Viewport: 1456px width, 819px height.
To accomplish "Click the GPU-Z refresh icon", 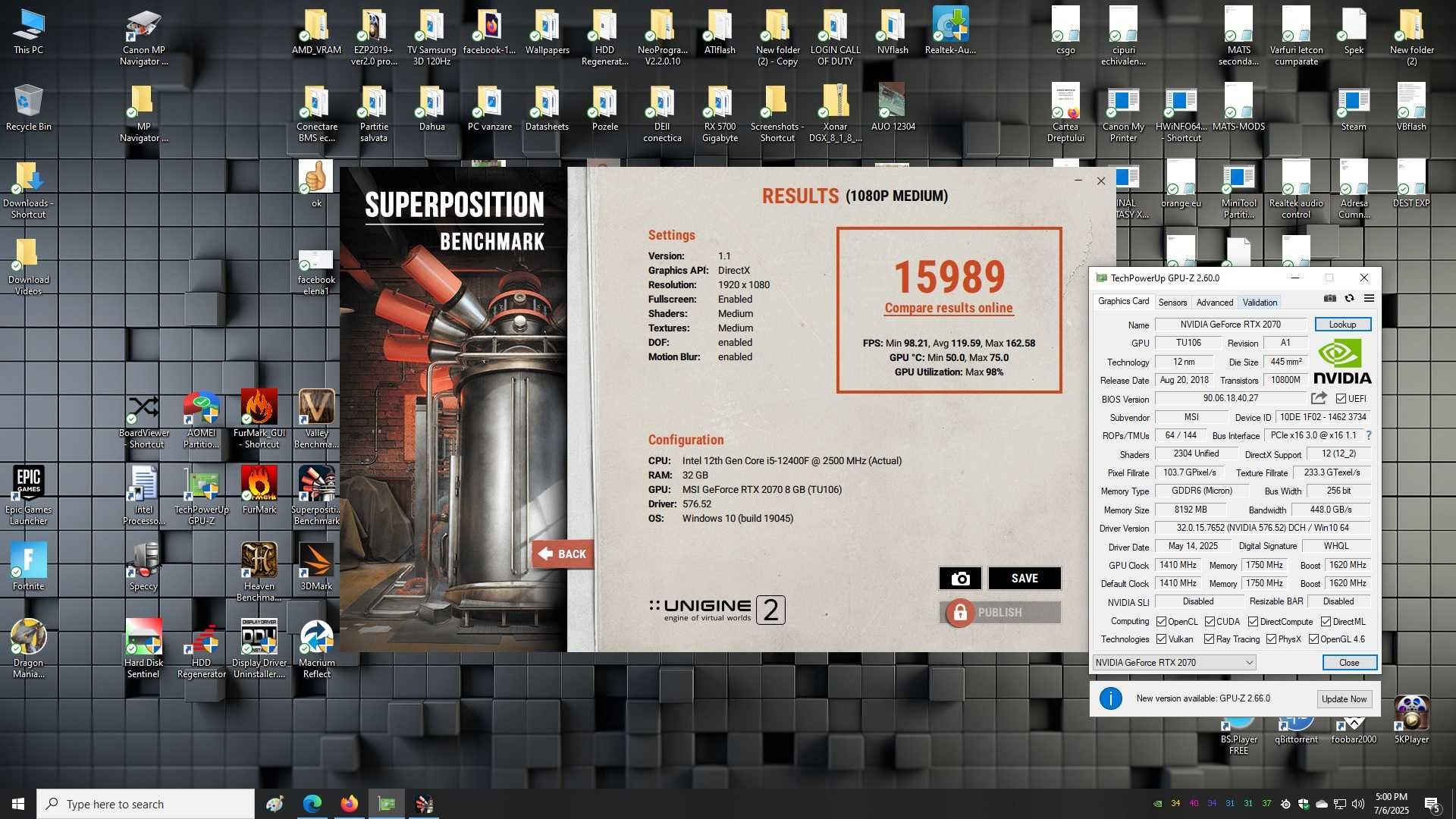I will coord(1349,299).
